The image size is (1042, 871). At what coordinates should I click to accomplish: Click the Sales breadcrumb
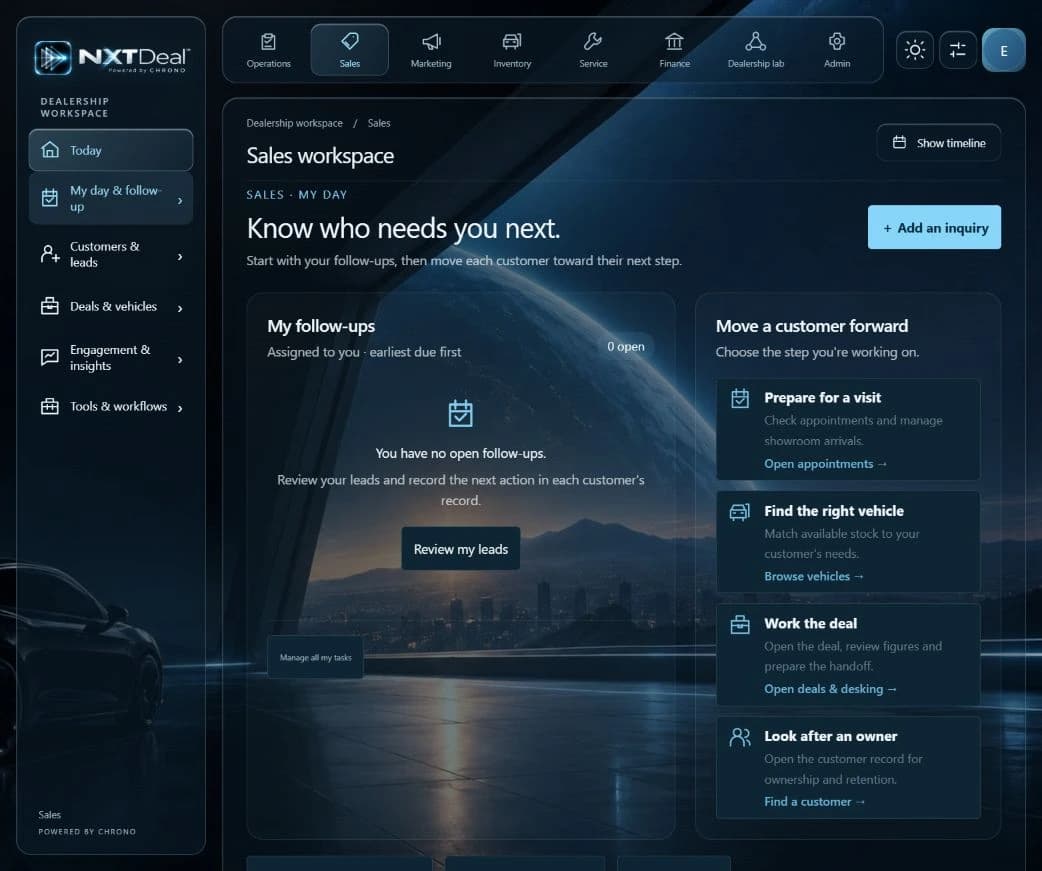[x=379, y=123]
